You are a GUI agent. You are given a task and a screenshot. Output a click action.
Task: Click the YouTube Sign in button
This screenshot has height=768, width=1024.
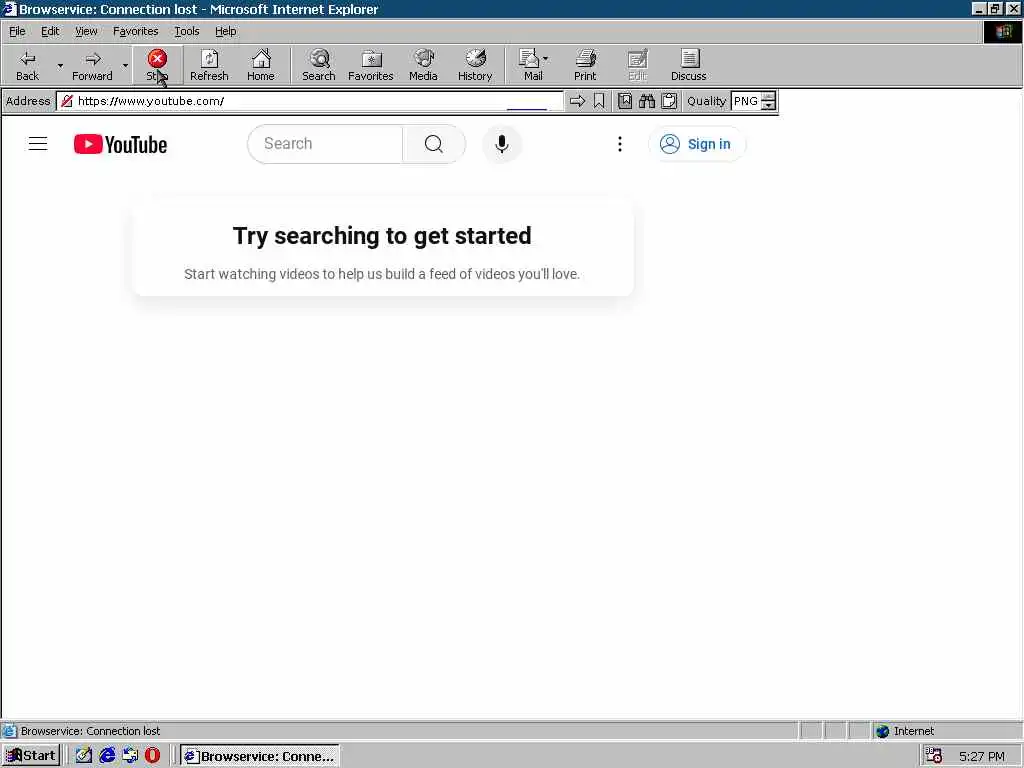click(697, 144)
